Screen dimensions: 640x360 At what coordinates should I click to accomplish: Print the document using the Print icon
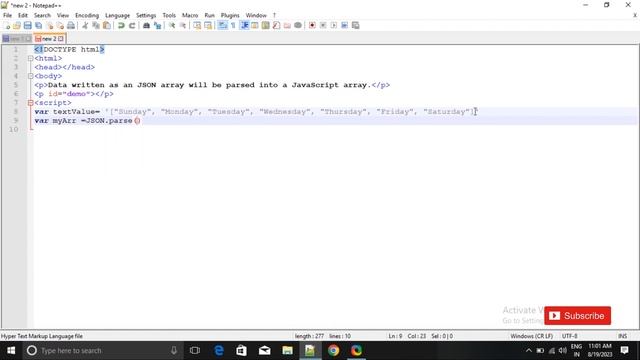(x=71, y=25)
